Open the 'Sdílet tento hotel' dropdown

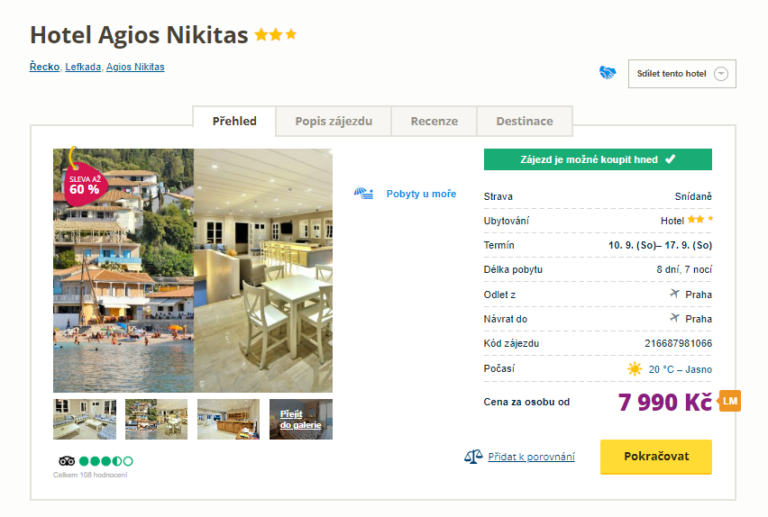(682, 74)
